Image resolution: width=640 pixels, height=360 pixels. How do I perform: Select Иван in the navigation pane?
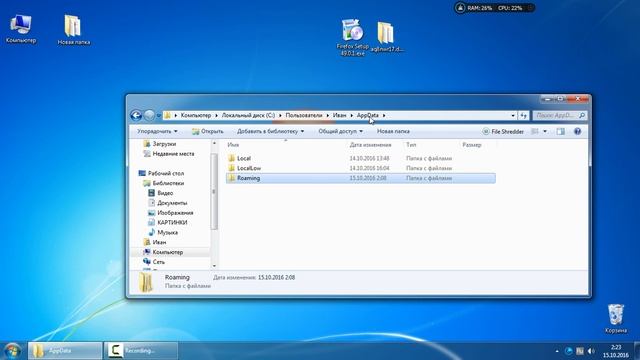point(159,242)
